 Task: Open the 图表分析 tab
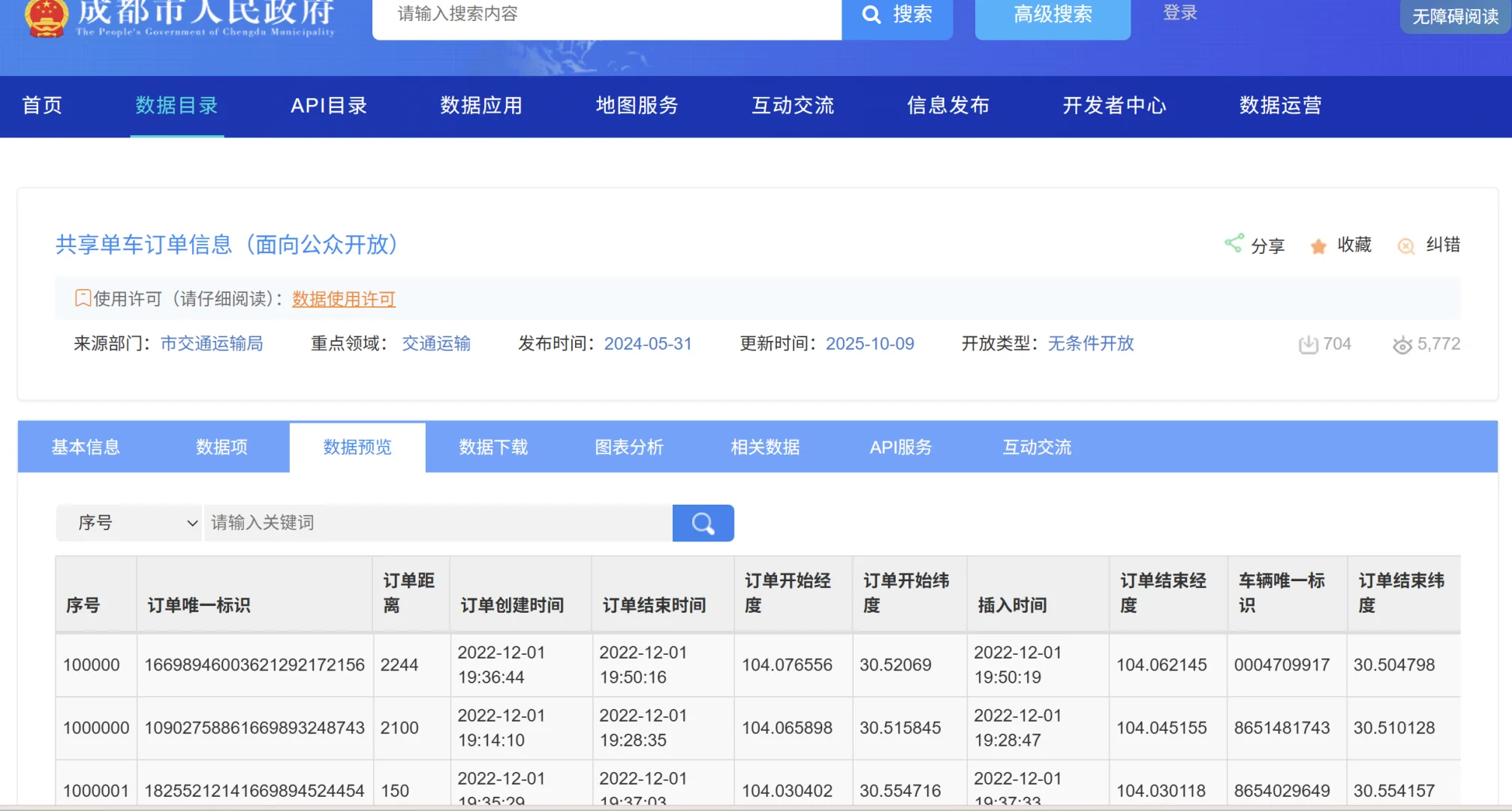point(629,448)
